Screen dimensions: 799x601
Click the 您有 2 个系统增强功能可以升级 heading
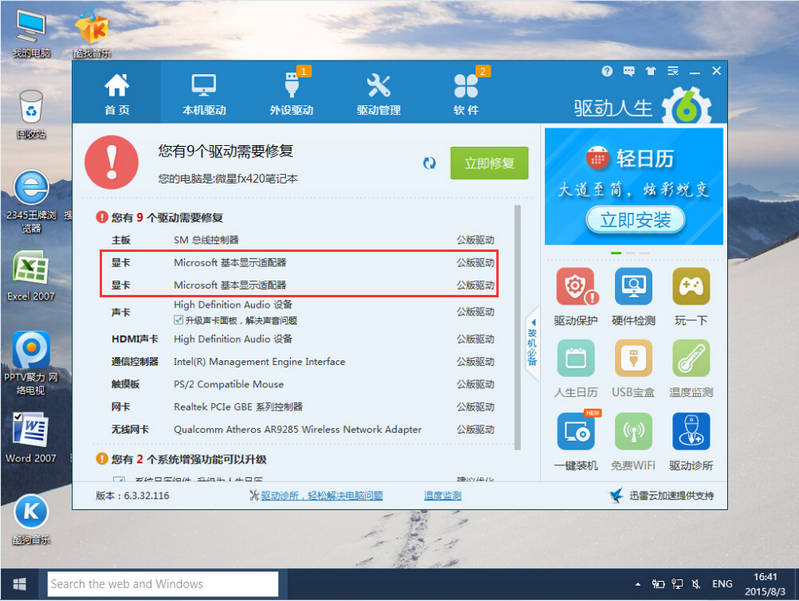click(189, 459)
